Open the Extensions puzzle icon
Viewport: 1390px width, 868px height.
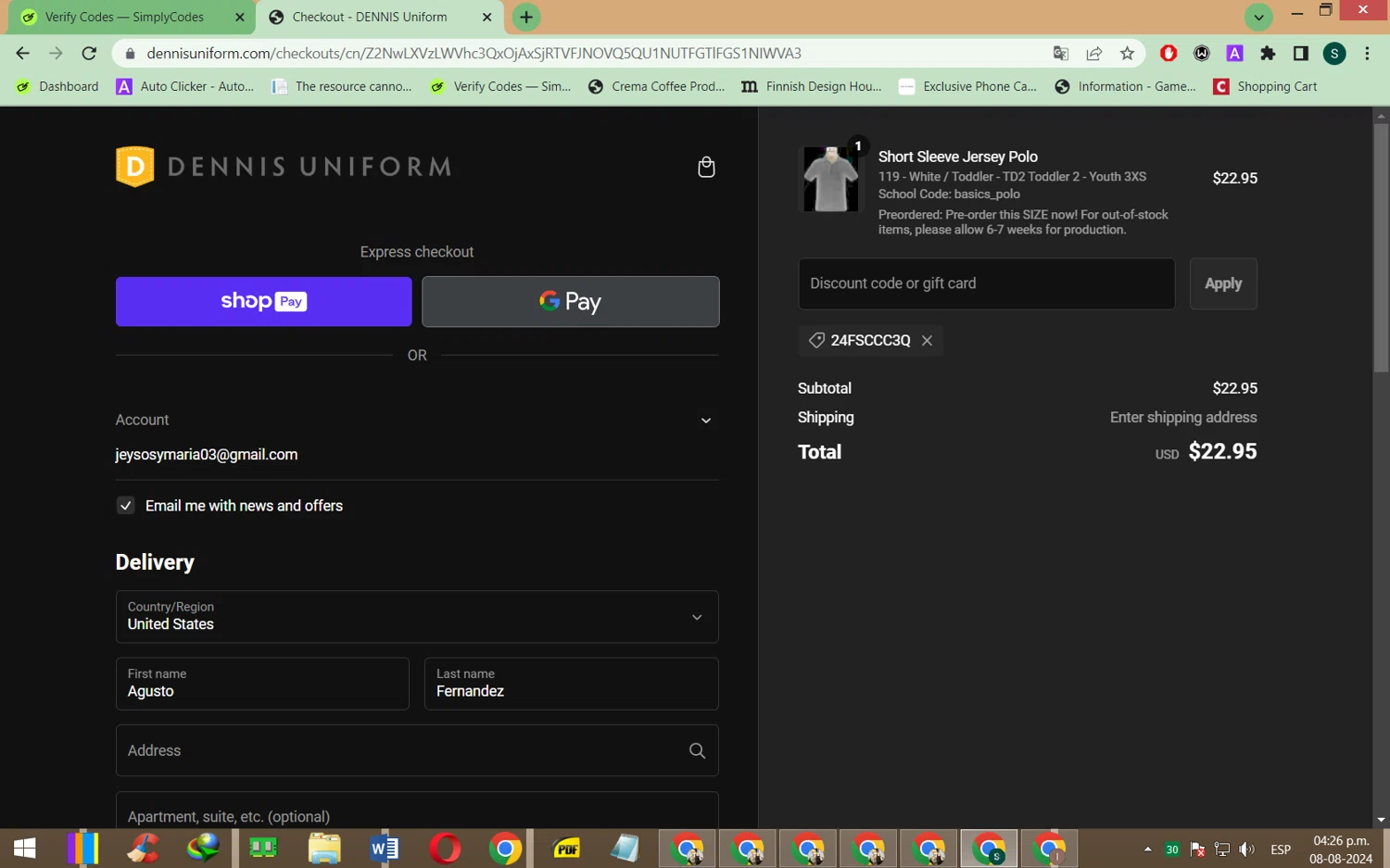1268,54
